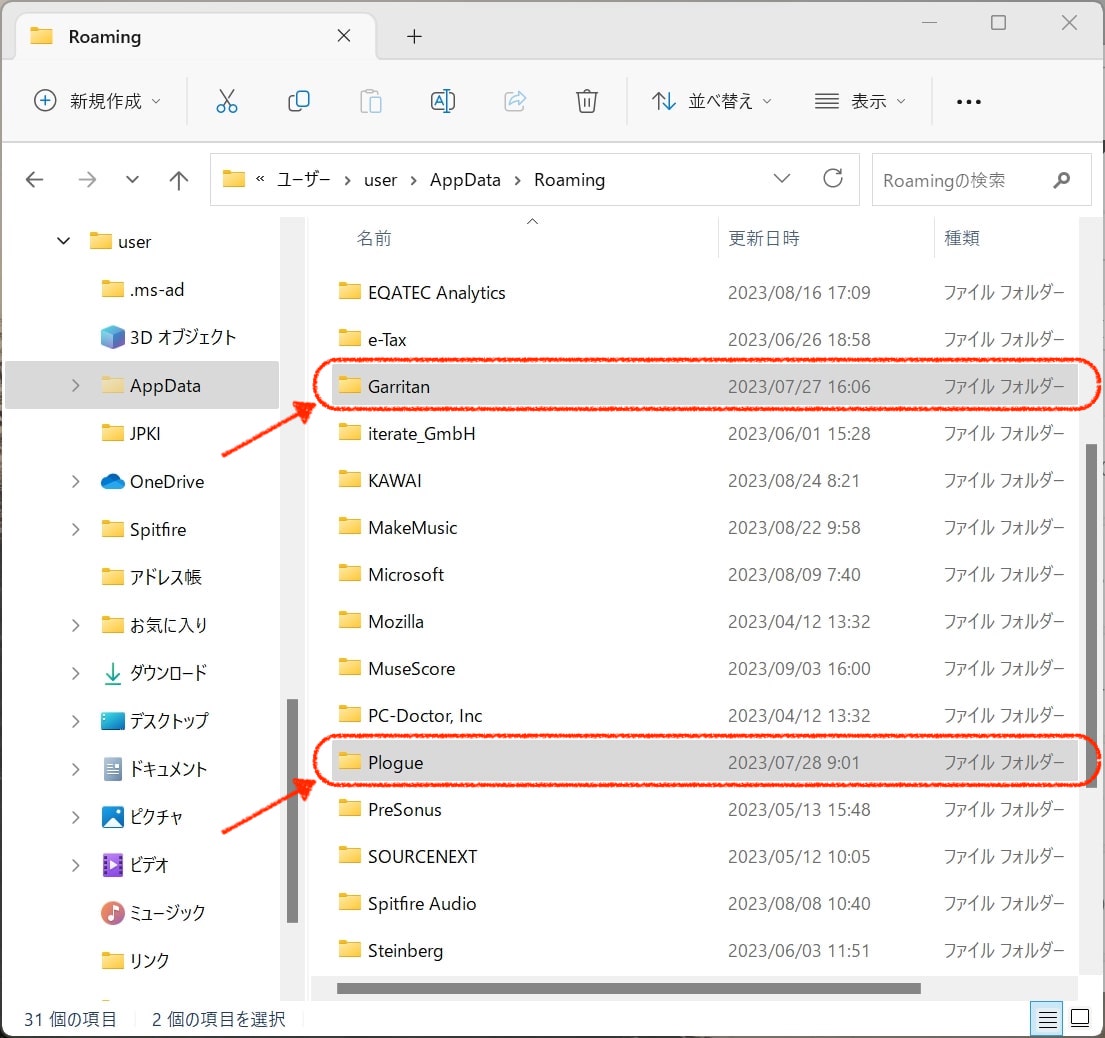Select the MuseScore folder
This screenshot has height=1038, width=1105.
point(411,668)
